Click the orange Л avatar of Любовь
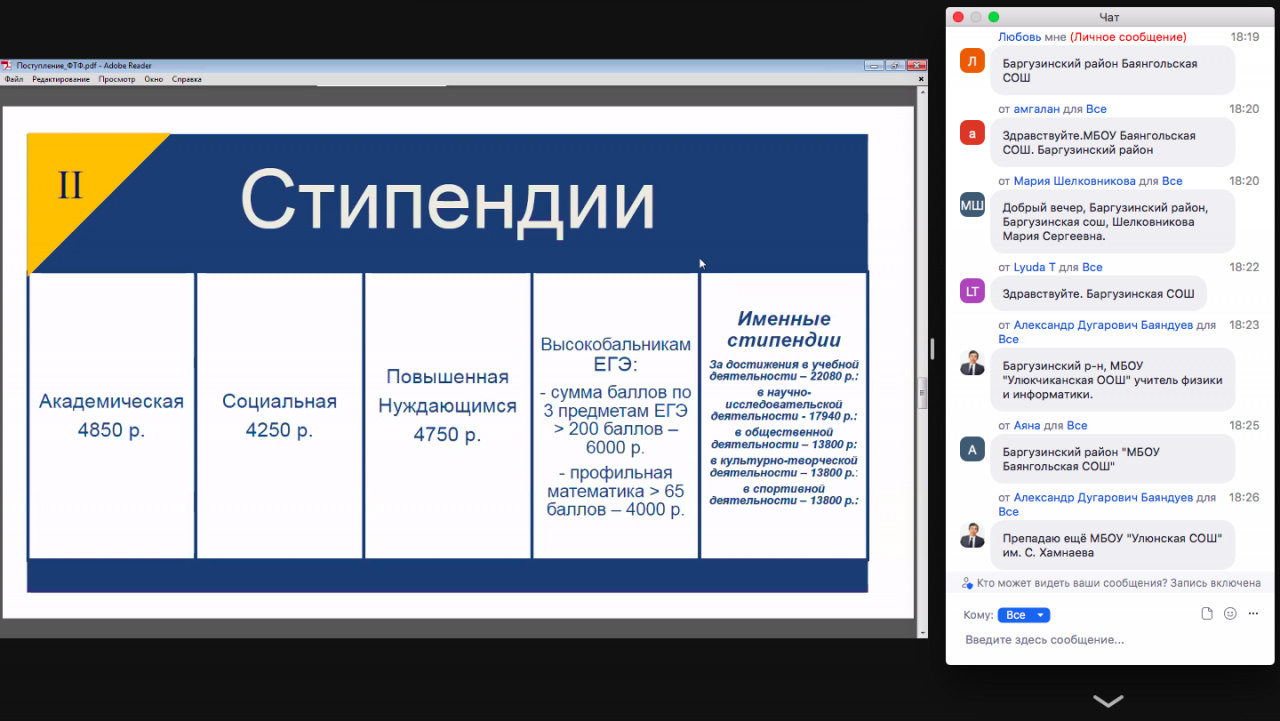Image resolution: width=1280 pixels, height=721 pixels. click(x=972, y=61)
